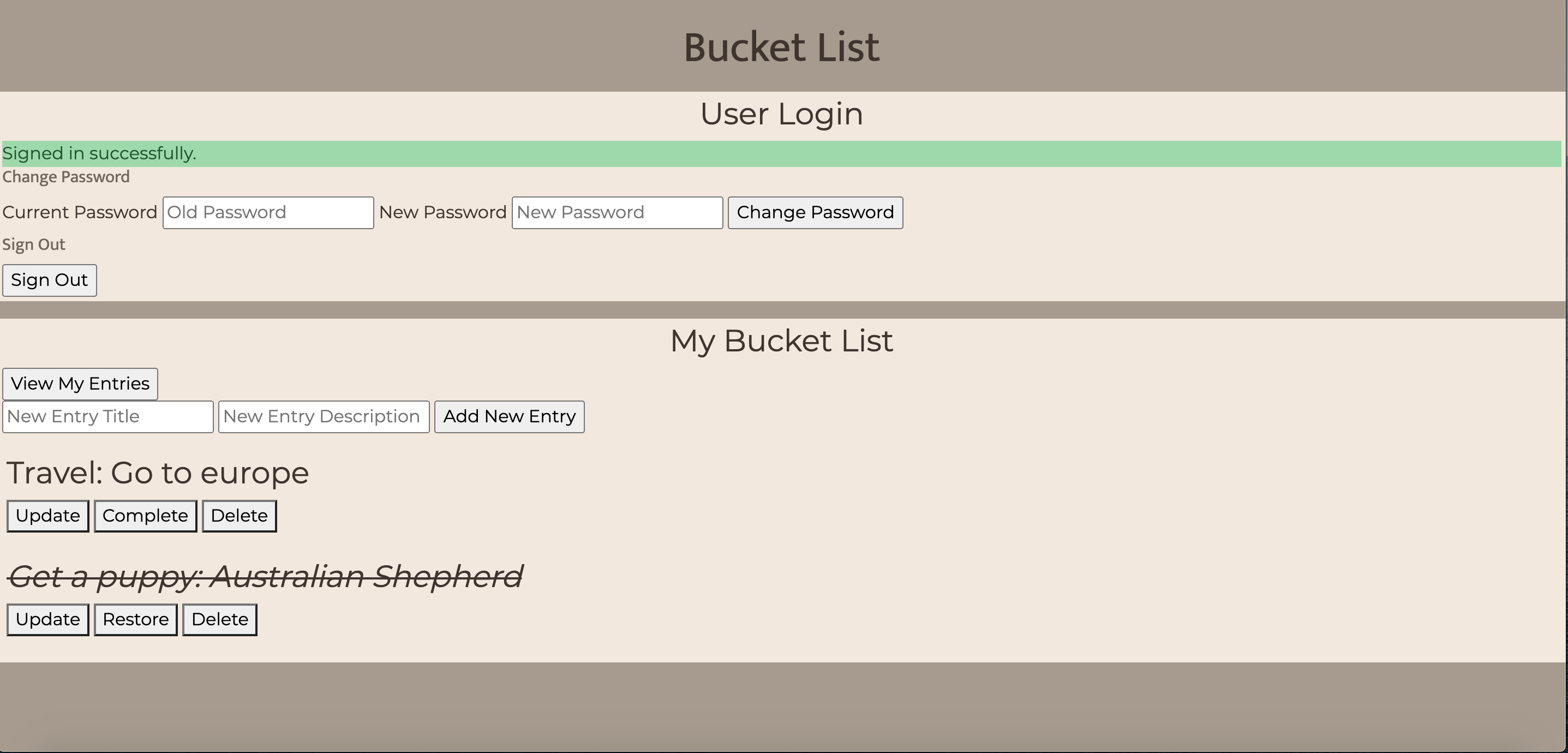Restore the Get a puppy entry
Screen dimensions: 1568x753
(x=135, y=619)
